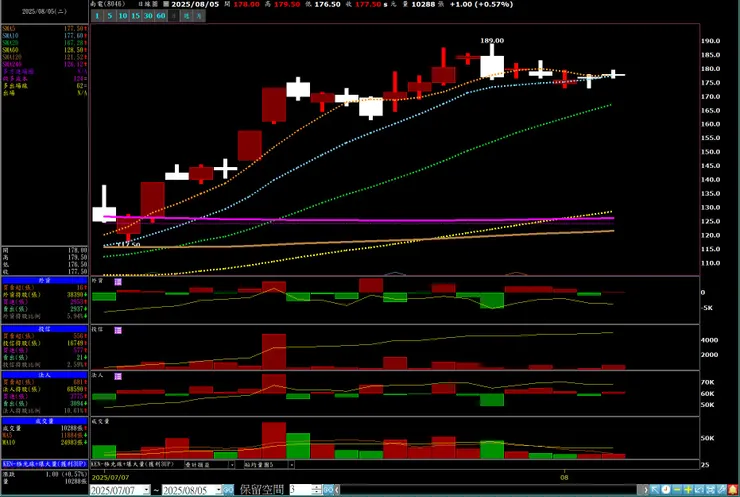Viewport: 740px width, 497px height.
Task: Select the 15-minute timeframe button
Action: point(135,16)
